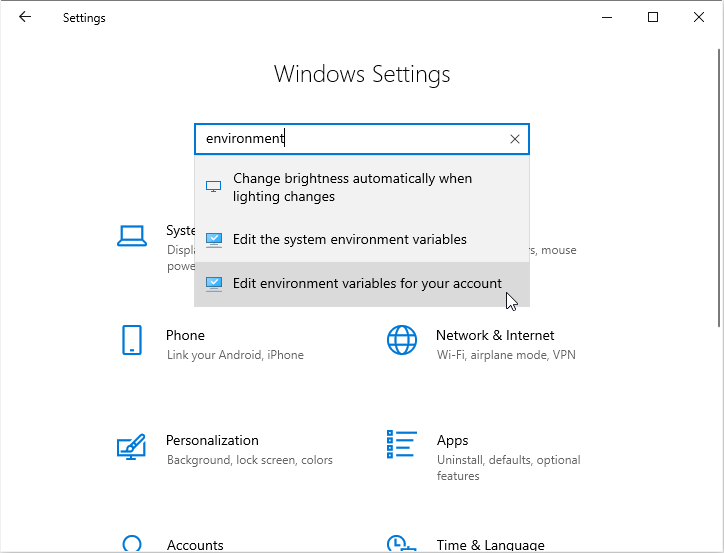Click the vertical scrollbar thumb
The width and height of the screenshot is (724, 553).
tap(719, 188)
